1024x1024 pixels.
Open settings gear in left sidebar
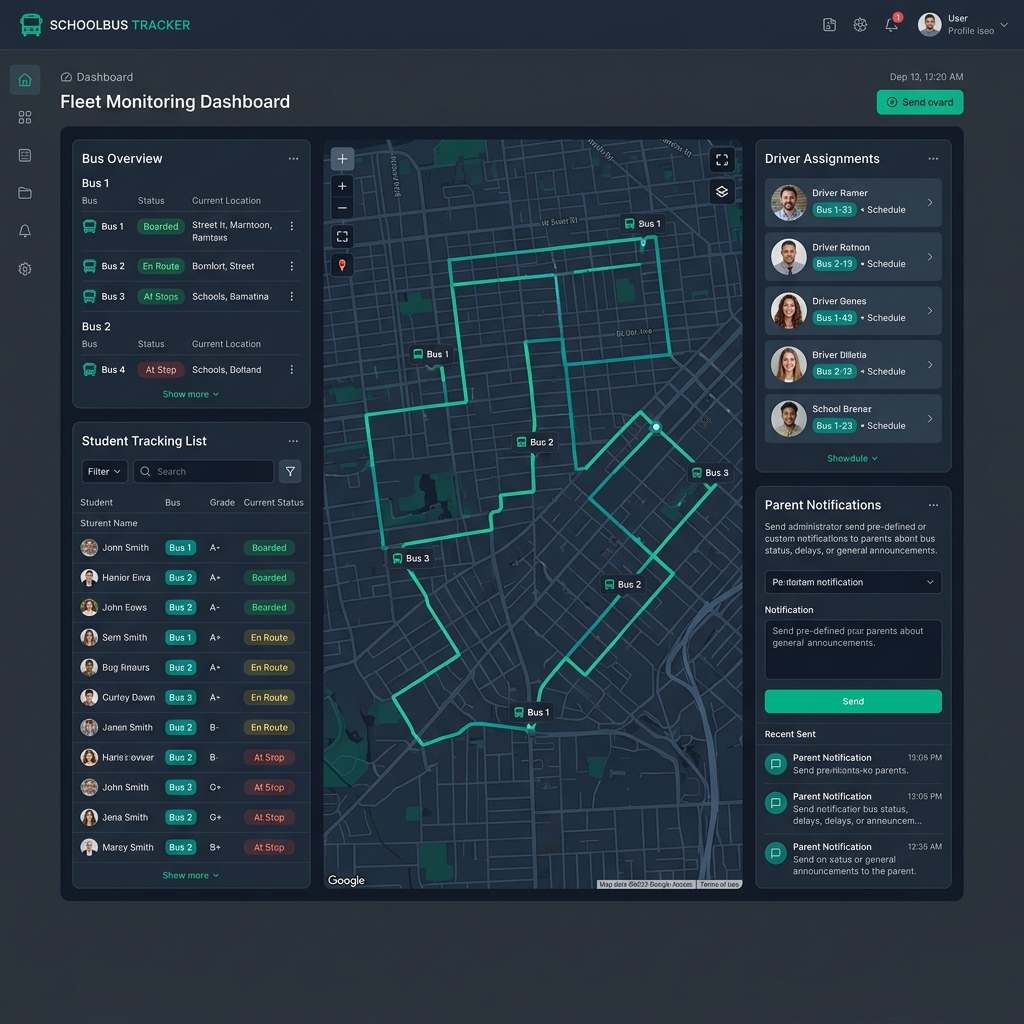pos(25,269)
